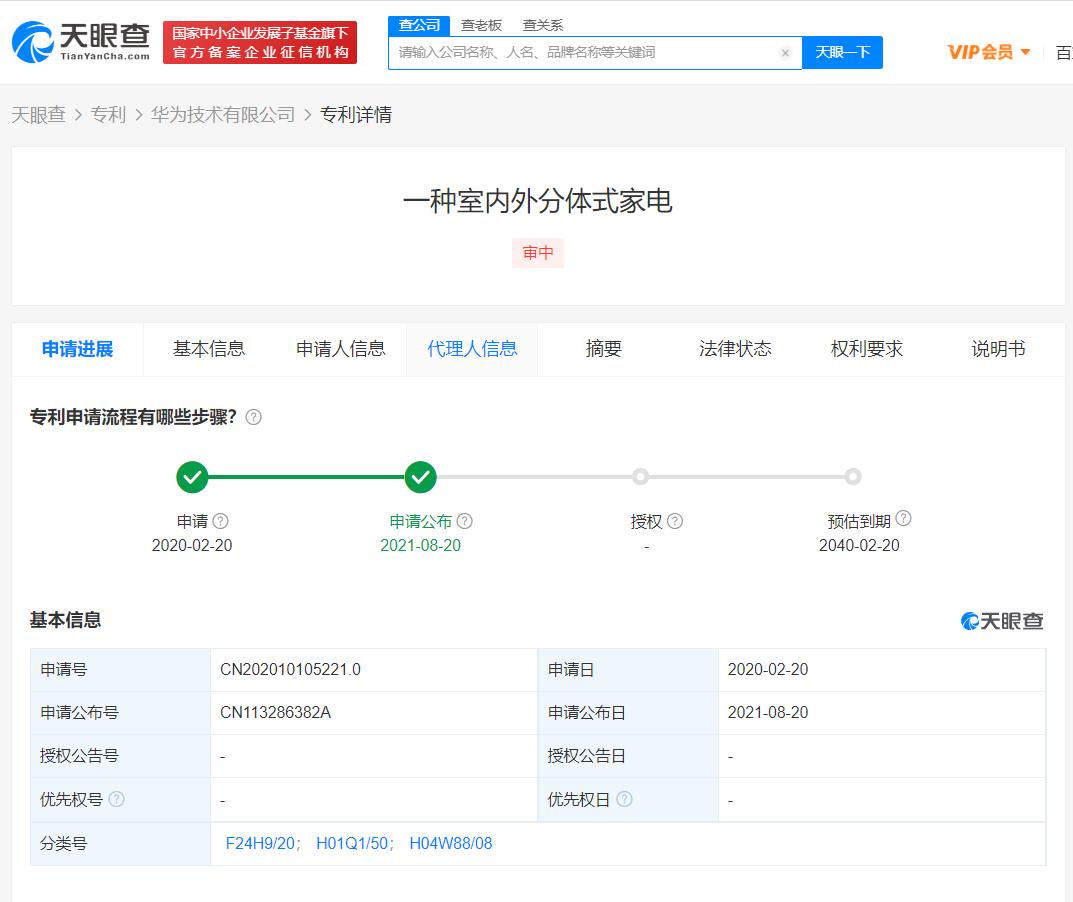Click the 预估到期 step marker

853,477
